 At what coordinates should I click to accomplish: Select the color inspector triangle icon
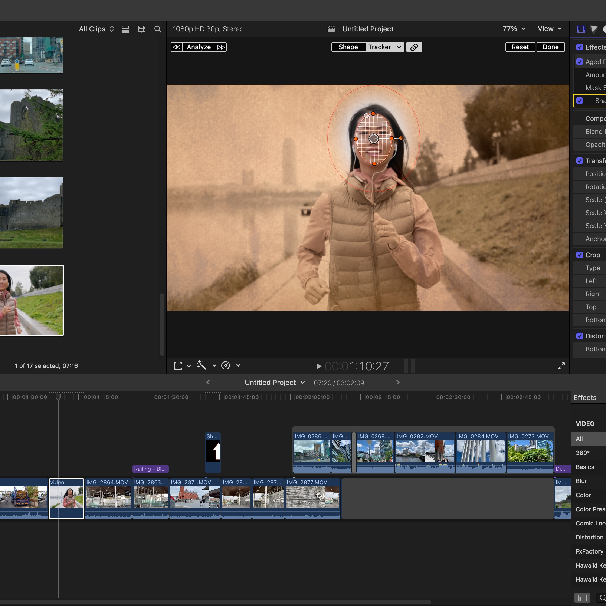pos(593,29)
